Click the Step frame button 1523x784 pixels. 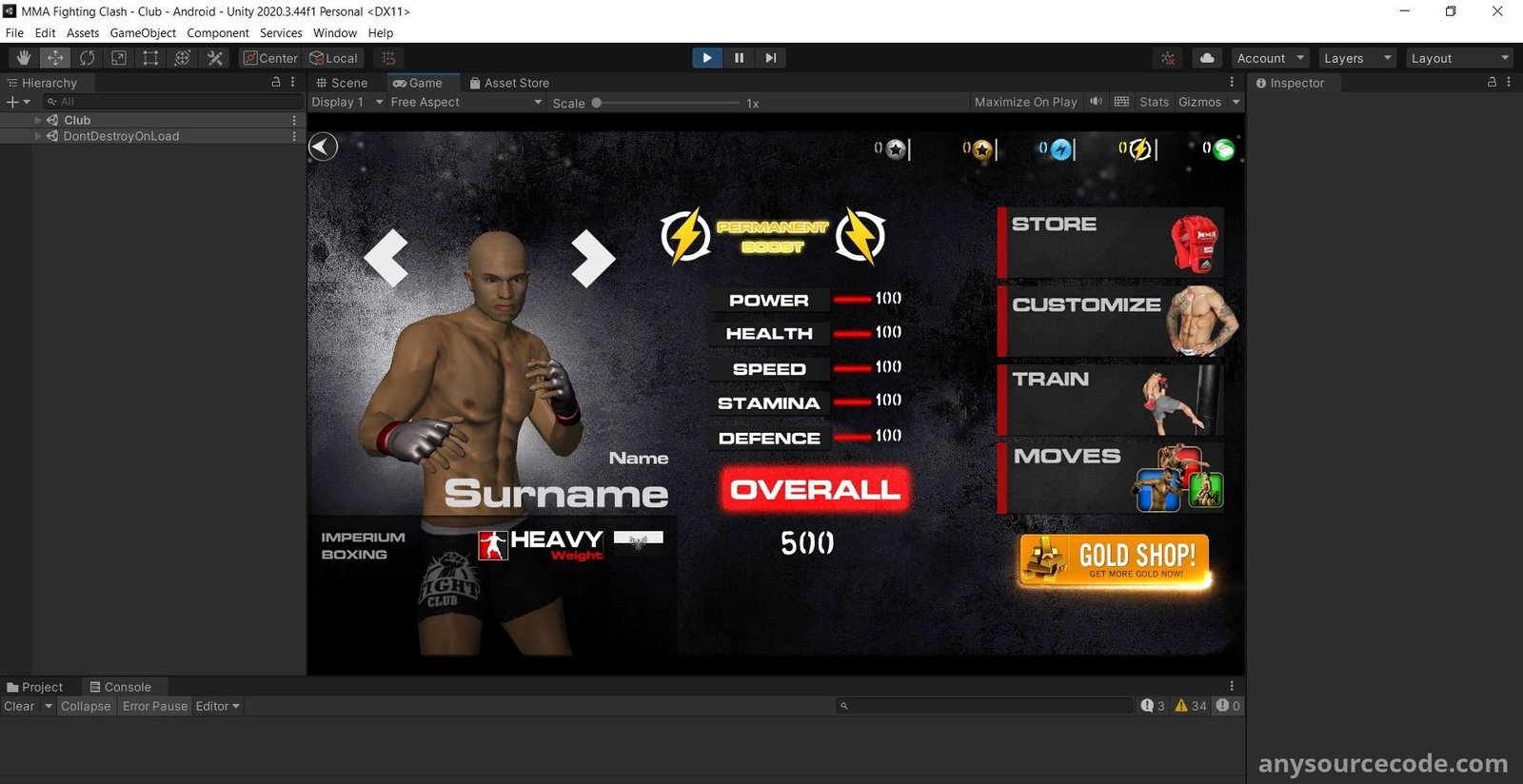(x=770, y=58)
